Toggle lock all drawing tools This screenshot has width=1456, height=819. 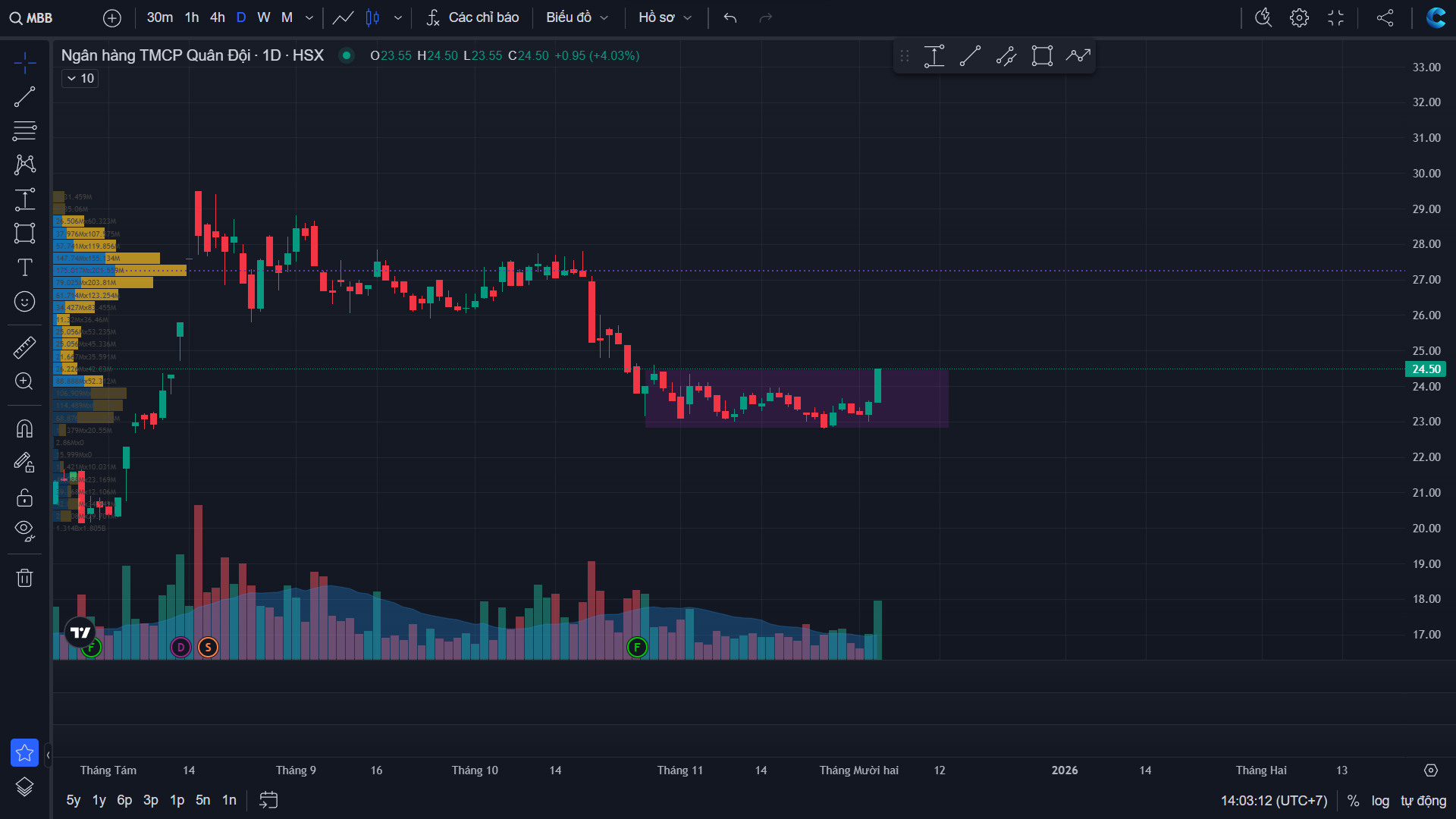coord(24,497)
